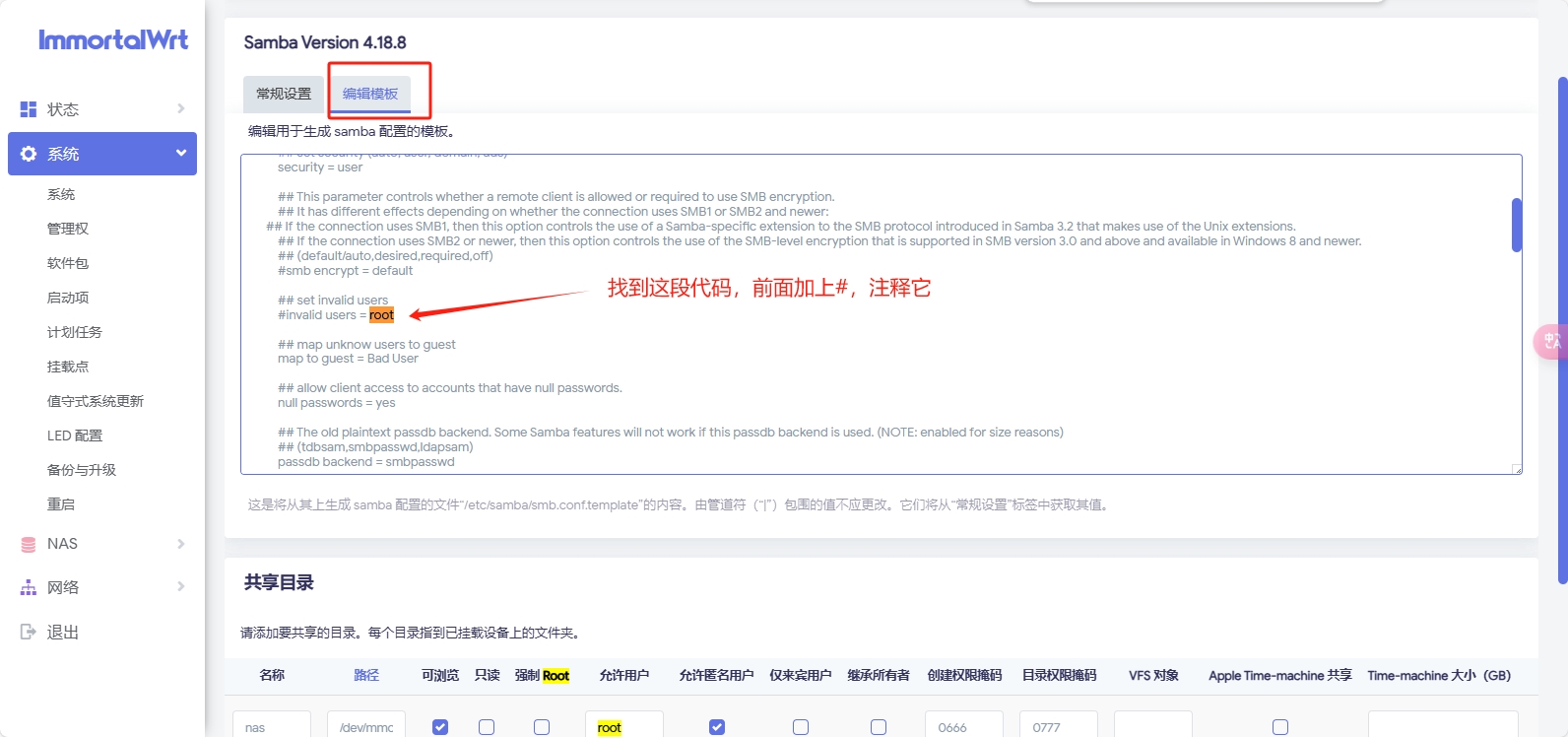Click the translate widget at right edge
Image resolution: width=1568 pixels, height=737 pixels.
tap(1551, 341)
